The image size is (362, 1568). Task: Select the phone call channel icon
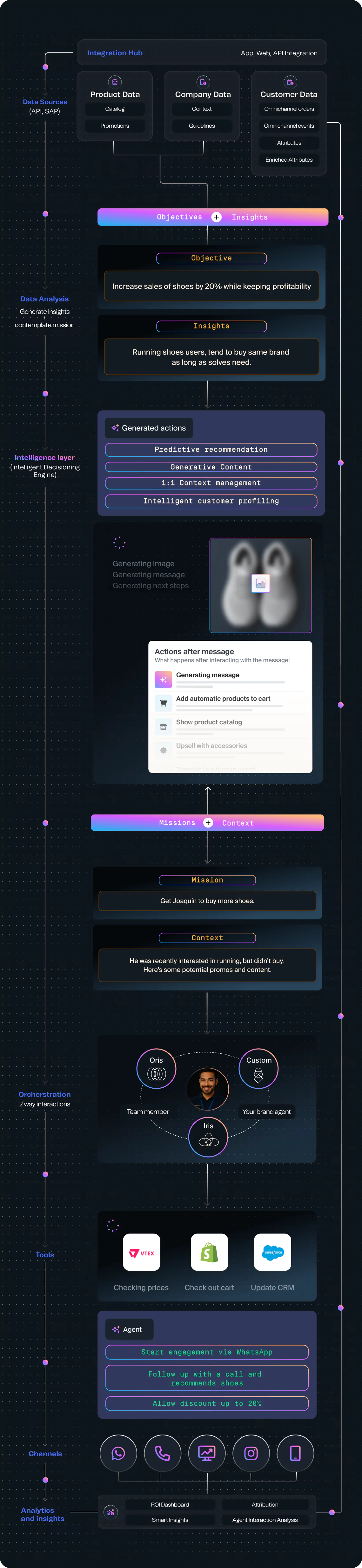tap(163, 1454)
